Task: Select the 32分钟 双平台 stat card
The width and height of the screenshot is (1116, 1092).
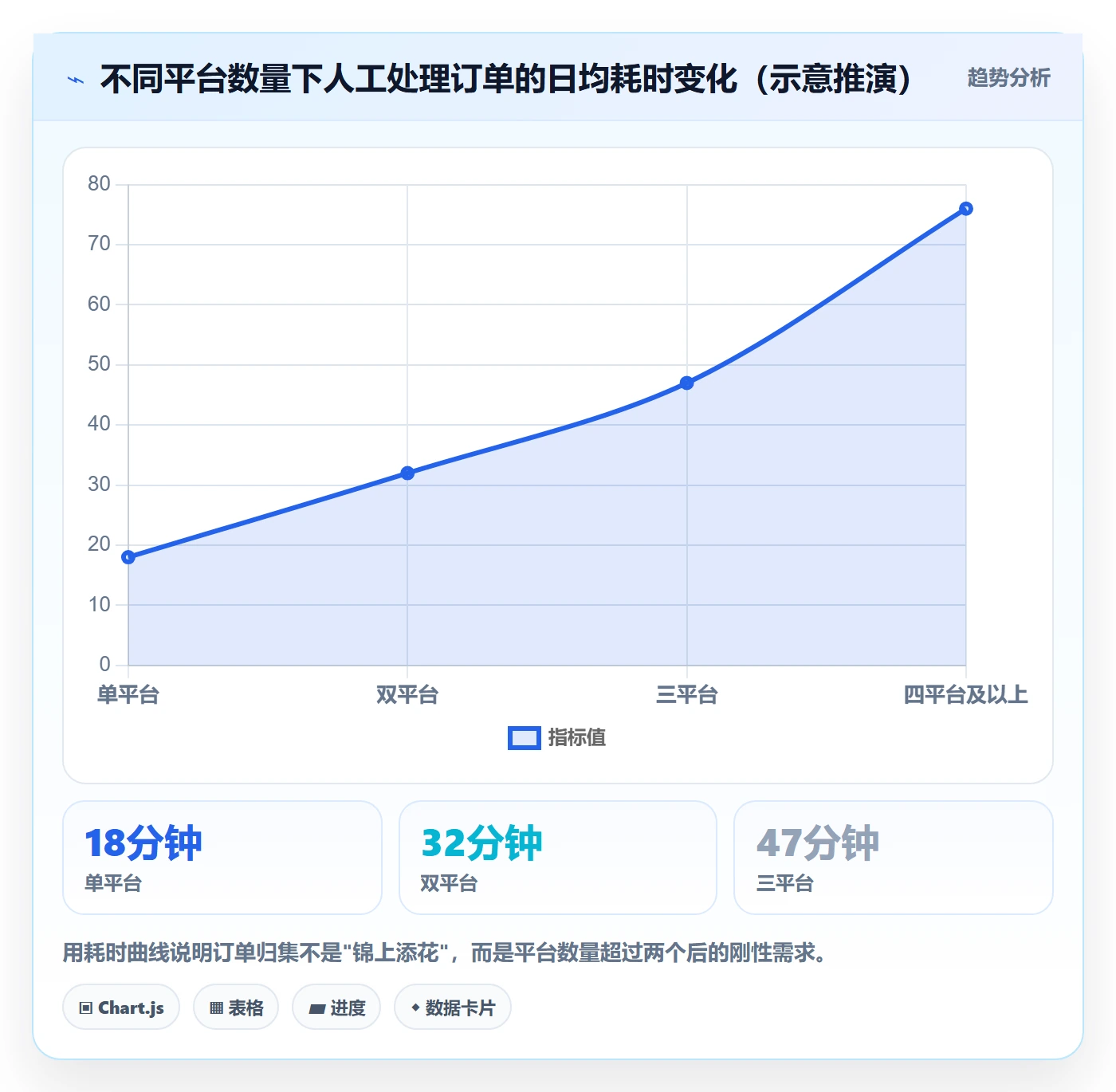Action: point(558,858)
